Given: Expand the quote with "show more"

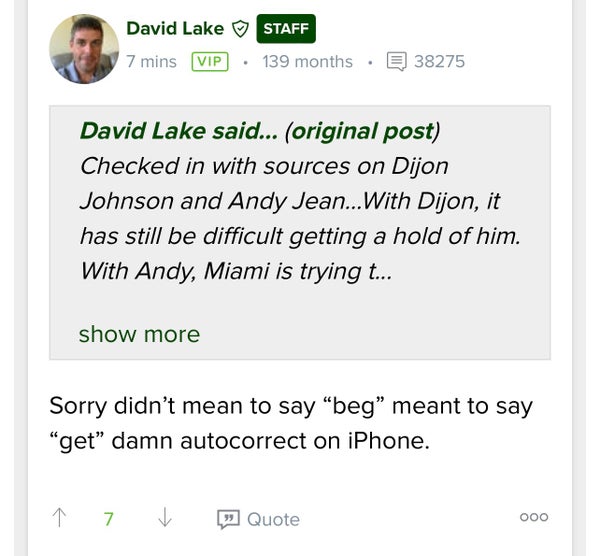Looking at the screenshot, I should 139,334.
